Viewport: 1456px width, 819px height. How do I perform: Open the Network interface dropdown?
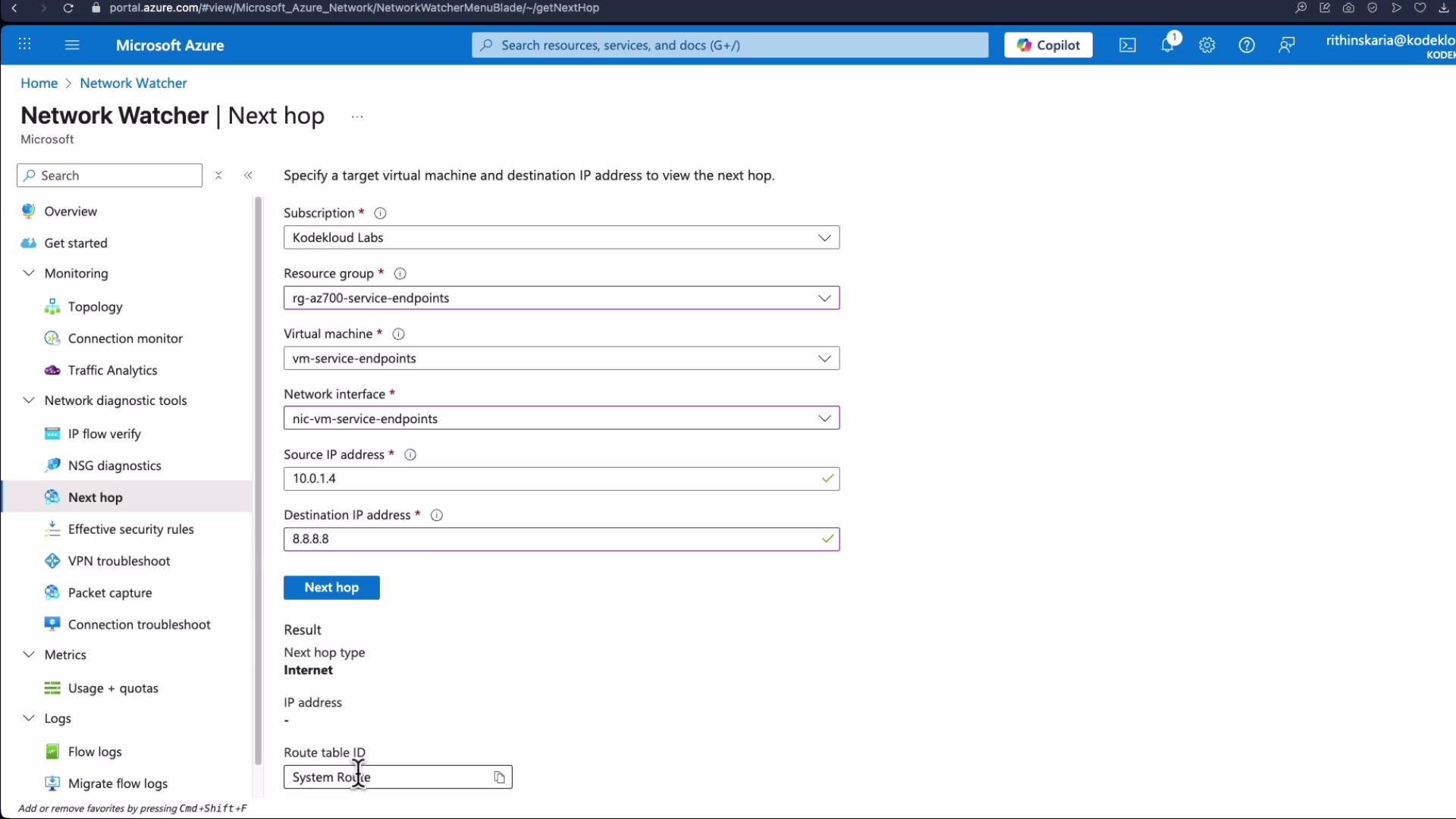[x=561, y=419]
